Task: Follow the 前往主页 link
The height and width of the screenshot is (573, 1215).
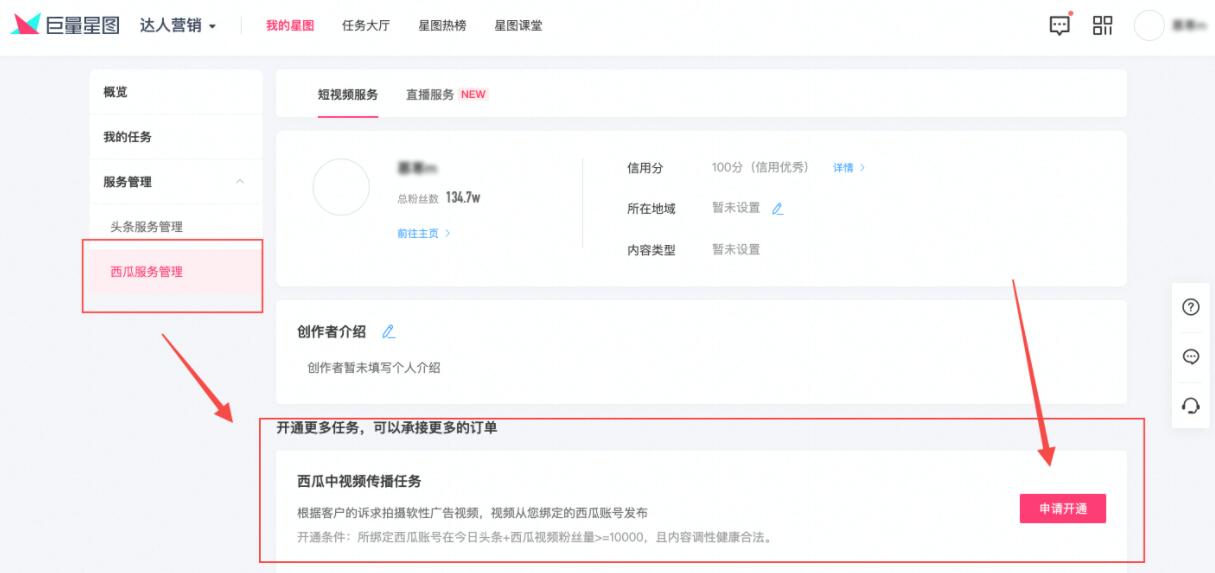Action: pyautogui.click(x=423, y=233)
